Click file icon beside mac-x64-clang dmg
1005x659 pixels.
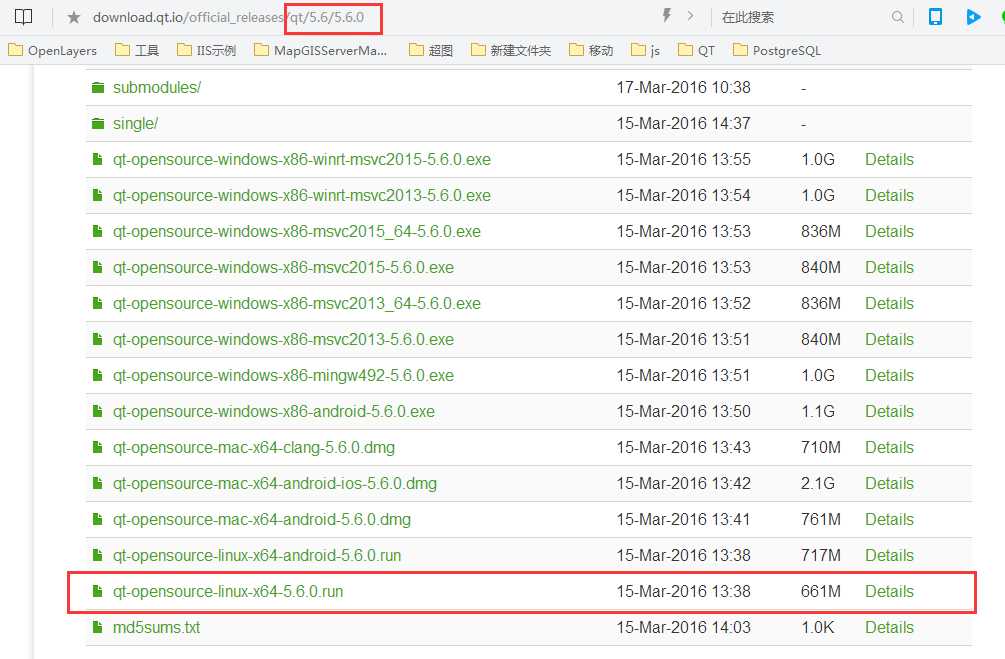click(97, 447)
